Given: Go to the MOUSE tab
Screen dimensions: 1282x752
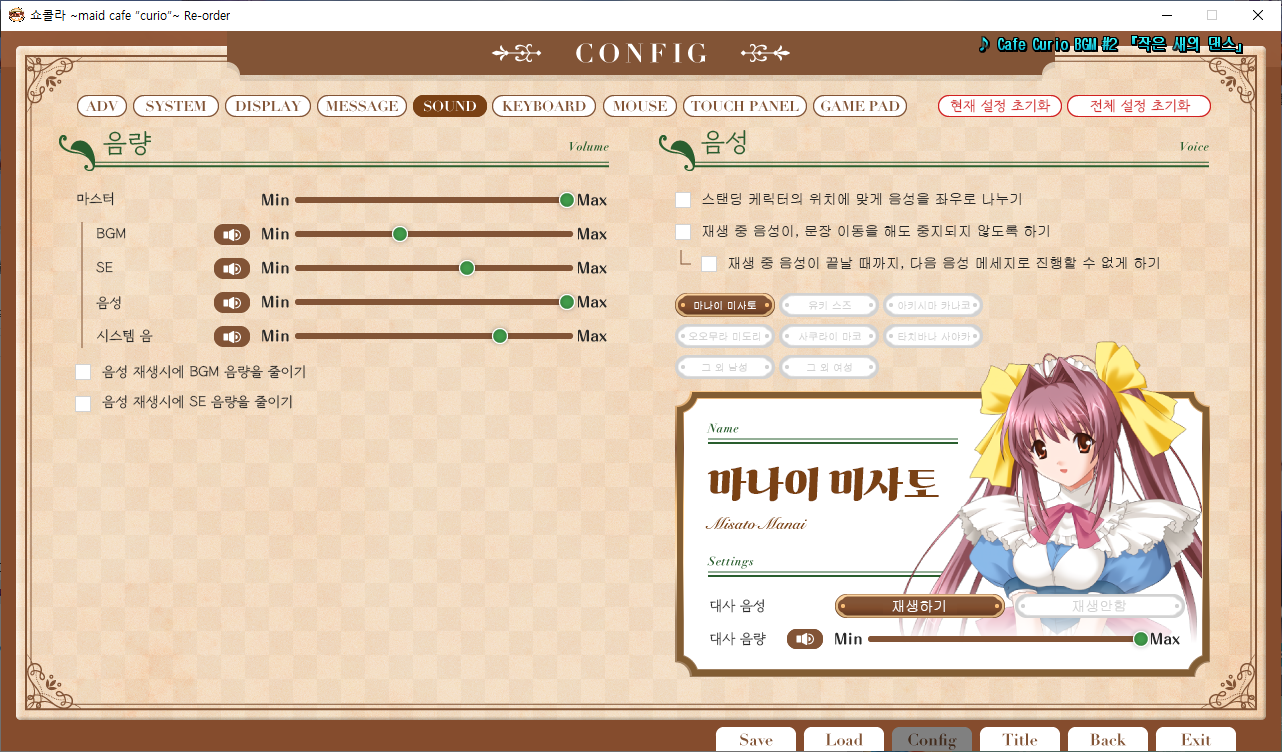Looking at the screenshot, I should tap(640, 106).
